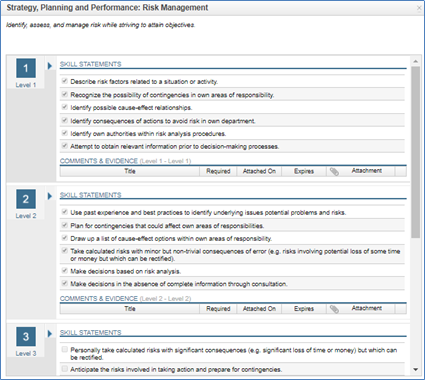Check 'Personally take calculated risks' checkbox

(x=65, y=349)
